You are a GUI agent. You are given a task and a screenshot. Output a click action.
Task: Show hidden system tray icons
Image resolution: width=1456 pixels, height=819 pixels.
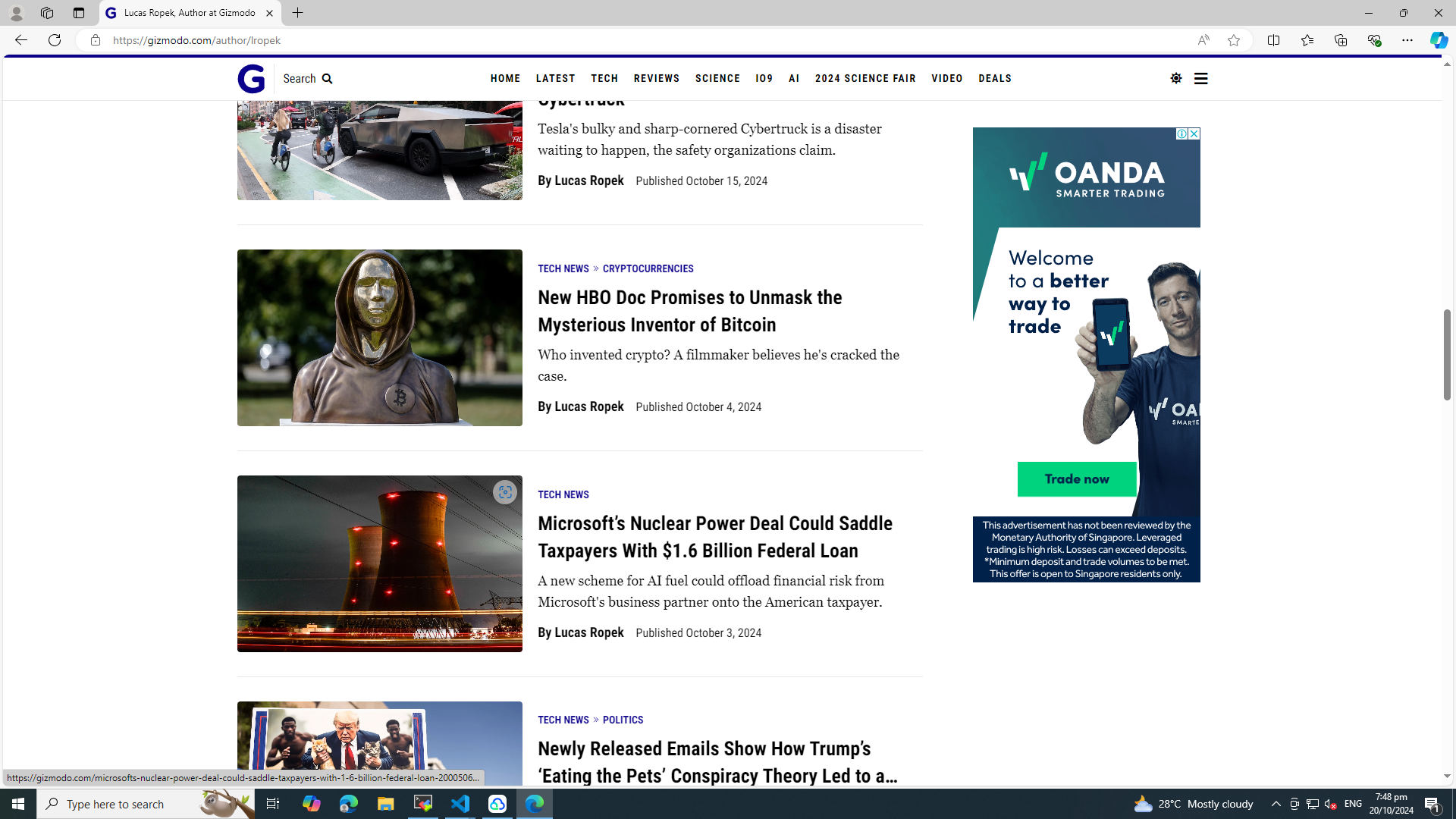click(x=1276, y=804)
